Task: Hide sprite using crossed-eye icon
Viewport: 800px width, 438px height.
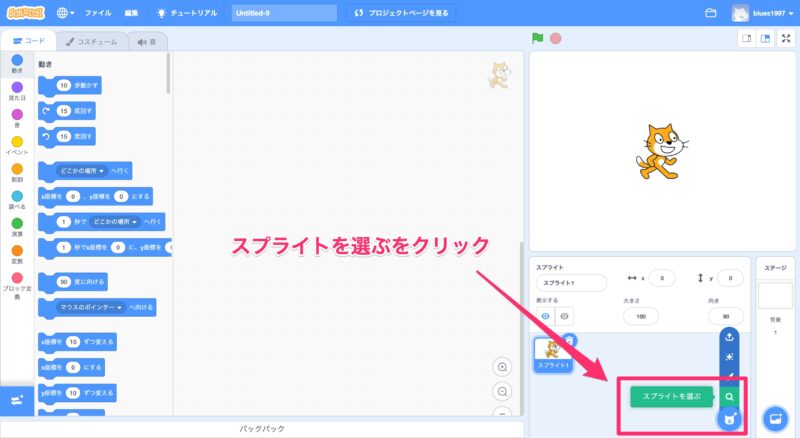Action: pyautogui.click(x=565, y=316)
